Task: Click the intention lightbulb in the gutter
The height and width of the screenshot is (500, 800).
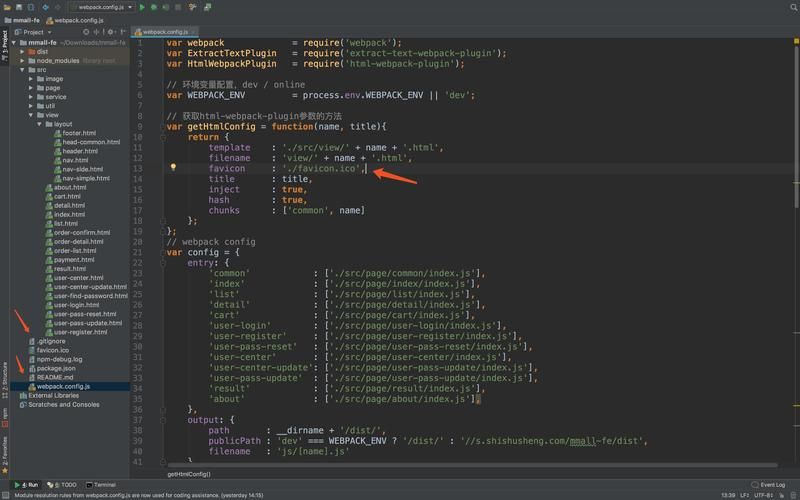Action: (173, 168)
